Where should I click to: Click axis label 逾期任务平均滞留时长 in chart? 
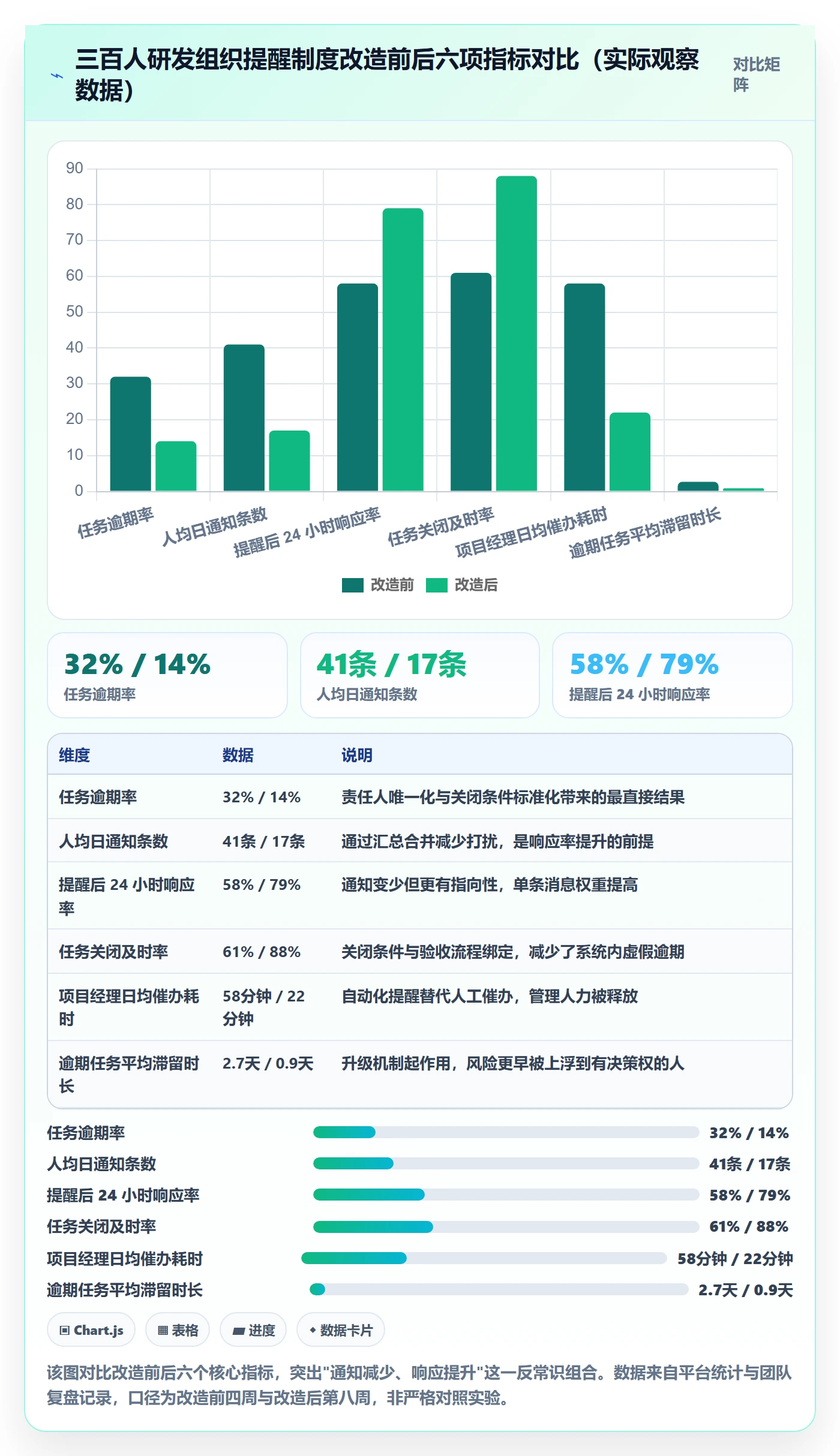click(644, 533)
